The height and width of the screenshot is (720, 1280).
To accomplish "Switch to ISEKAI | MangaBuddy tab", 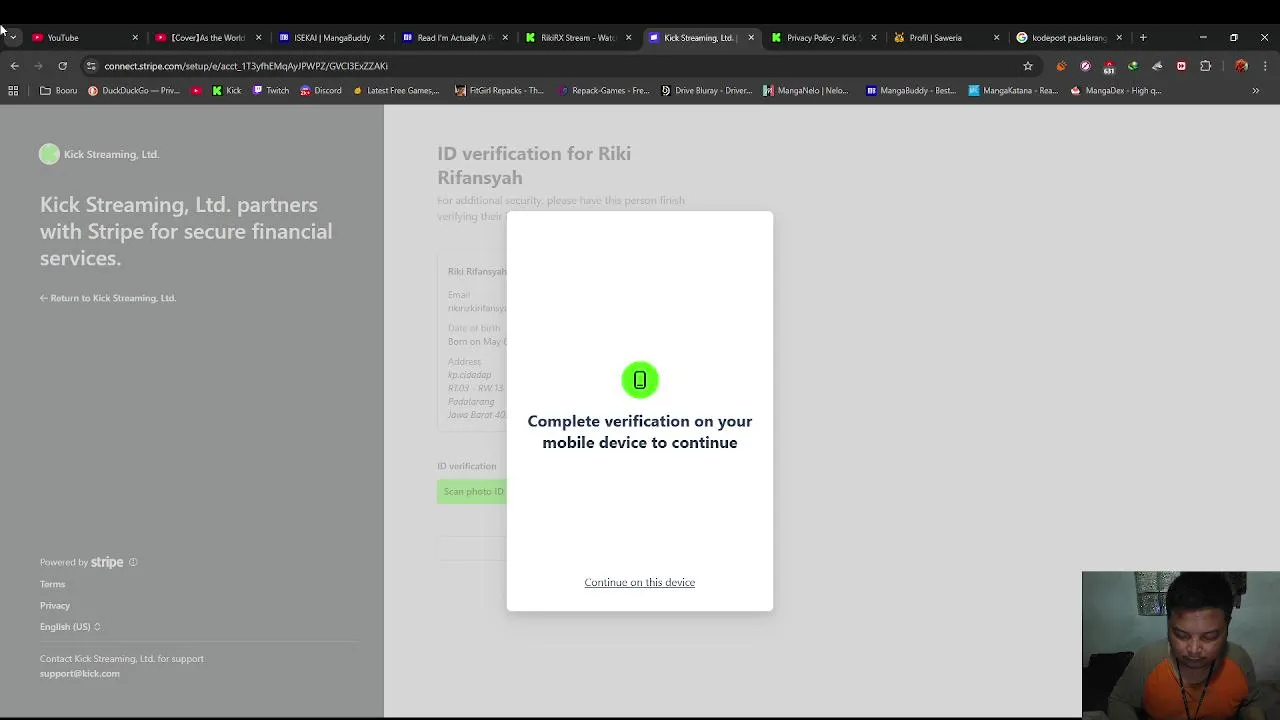I will (330, 38).
